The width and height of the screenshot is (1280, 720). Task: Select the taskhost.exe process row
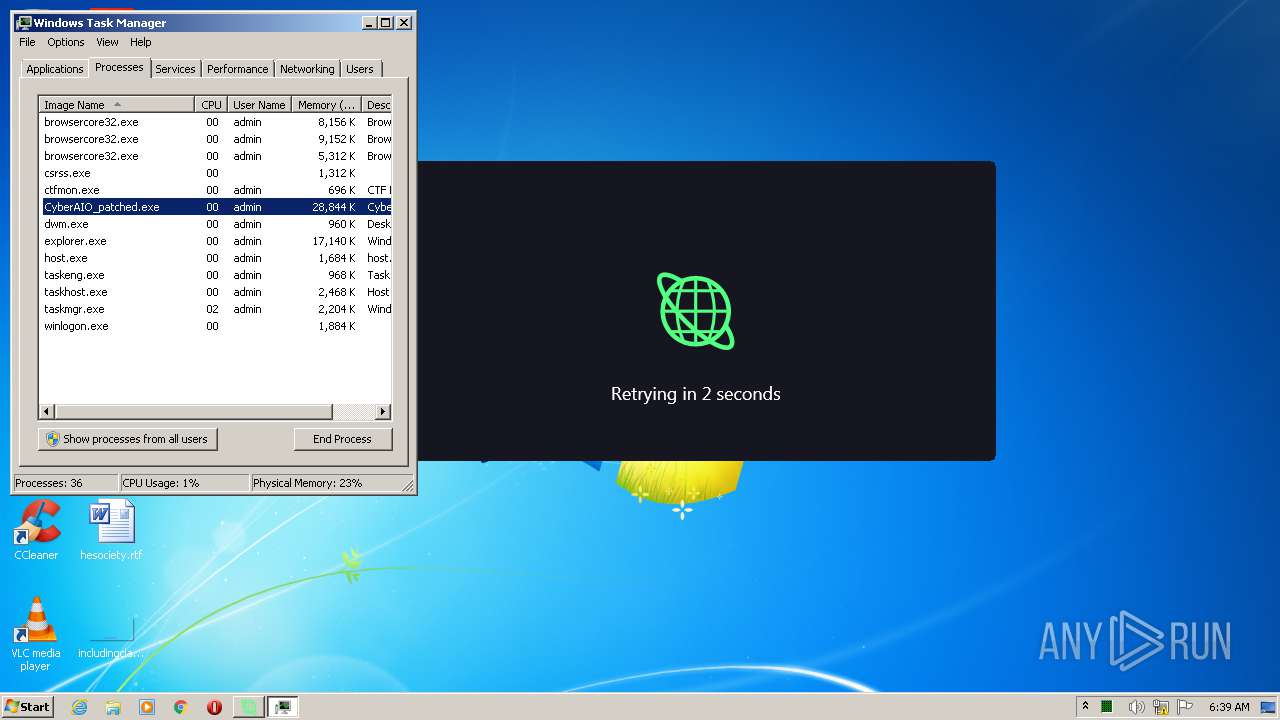[x=216, y=292]
